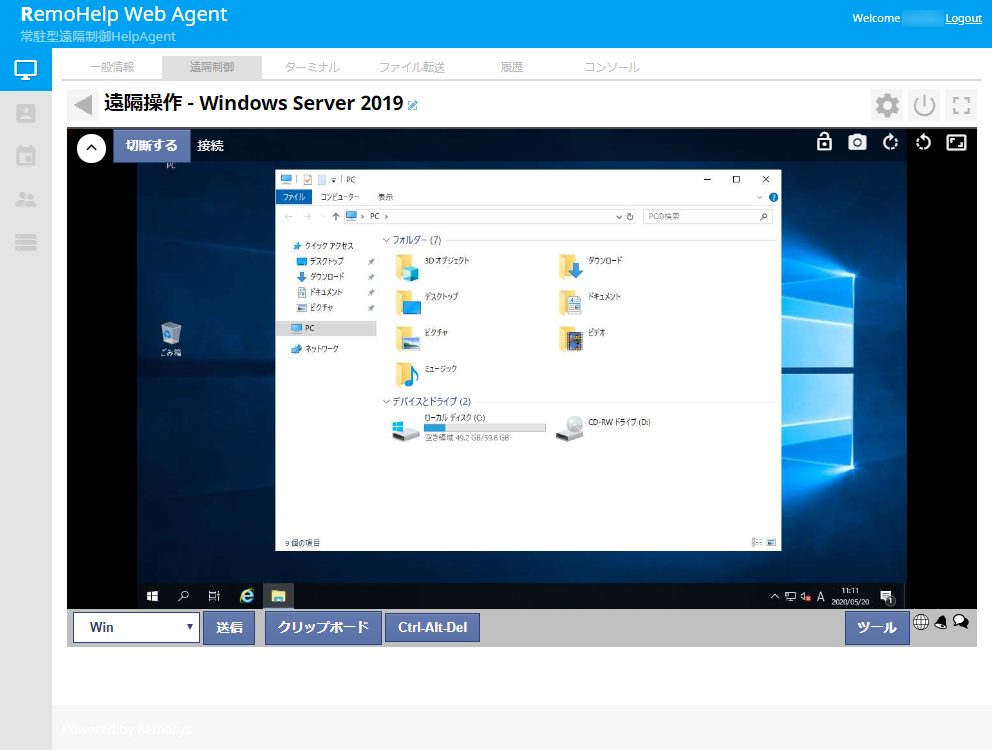
Task: Click the bell notification icon
Action: pos(941,622)
